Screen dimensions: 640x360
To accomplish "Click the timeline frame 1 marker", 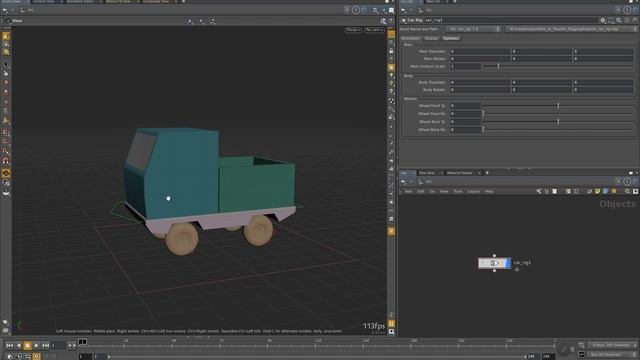I will click(x=82, y=342).
